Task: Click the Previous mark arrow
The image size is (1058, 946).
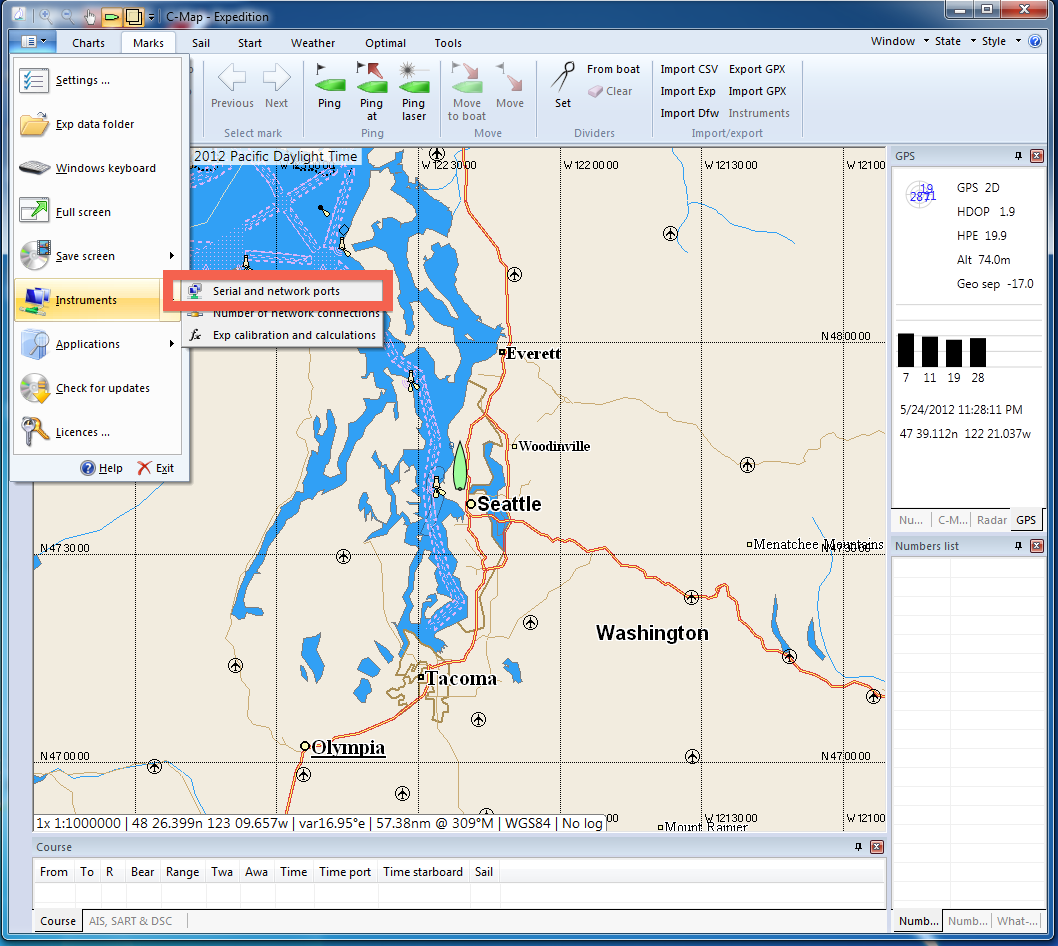Action: click(x=232, y=85)
